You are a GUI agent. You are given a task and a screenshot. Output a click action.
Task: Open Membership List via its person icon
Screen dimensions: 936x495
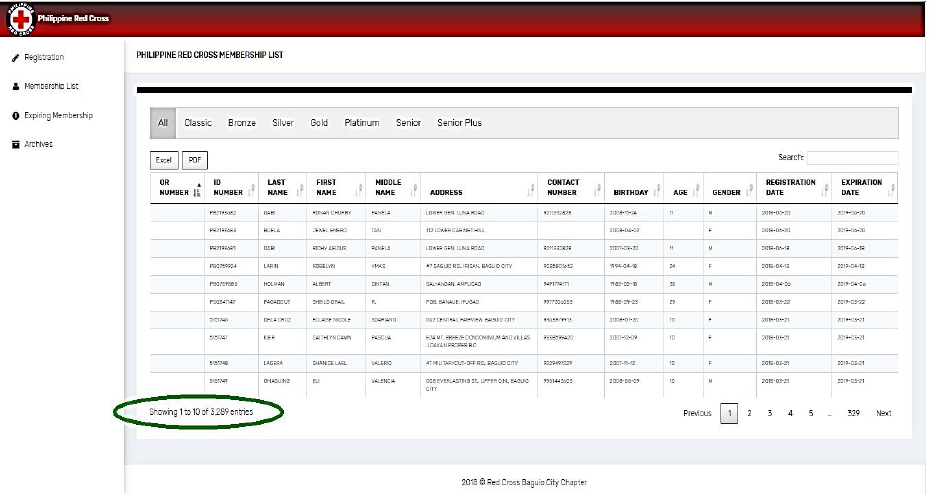pyautogui.click(x=16, y=87)
